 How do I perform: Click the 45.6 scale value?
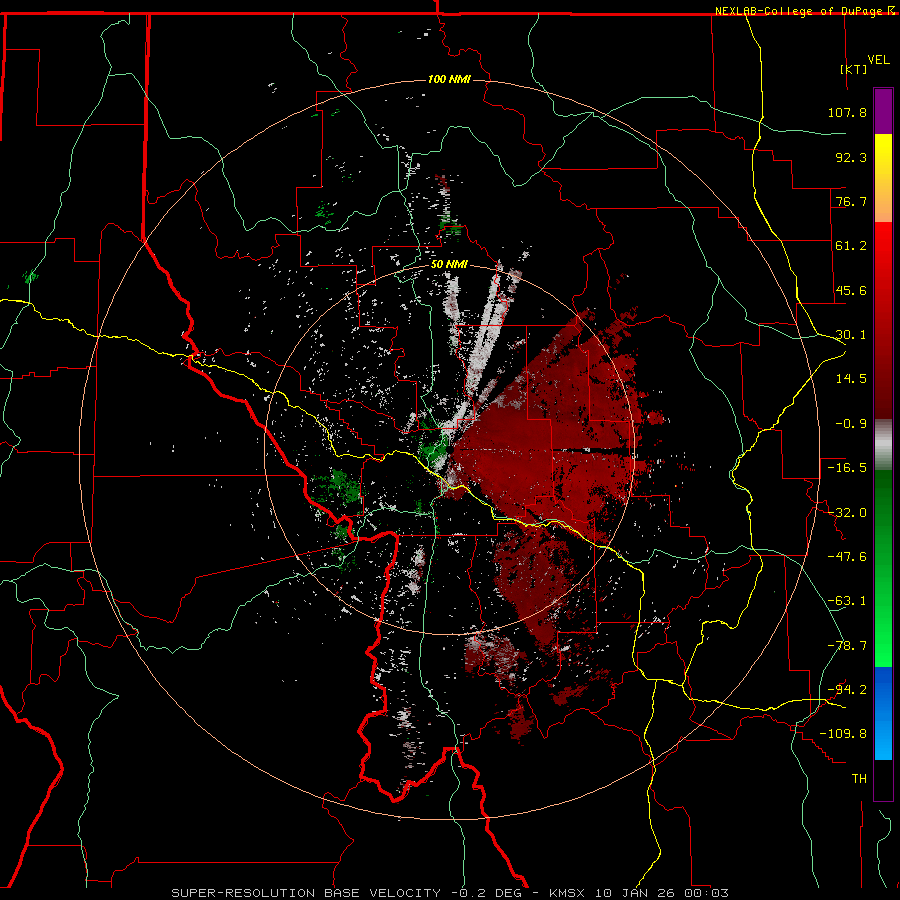click(x=851, y=290)
